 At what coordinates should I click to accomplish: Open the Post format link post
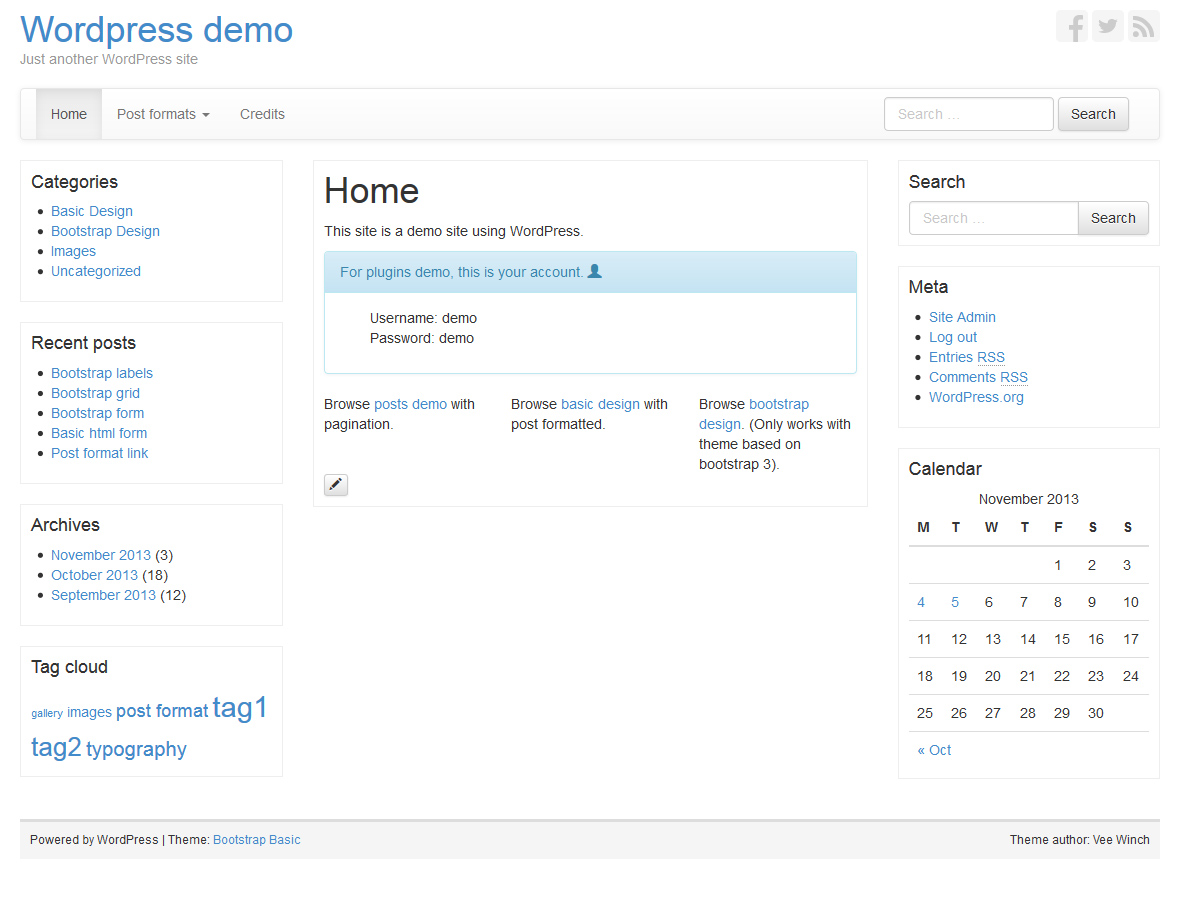click(x=99, y=453)
